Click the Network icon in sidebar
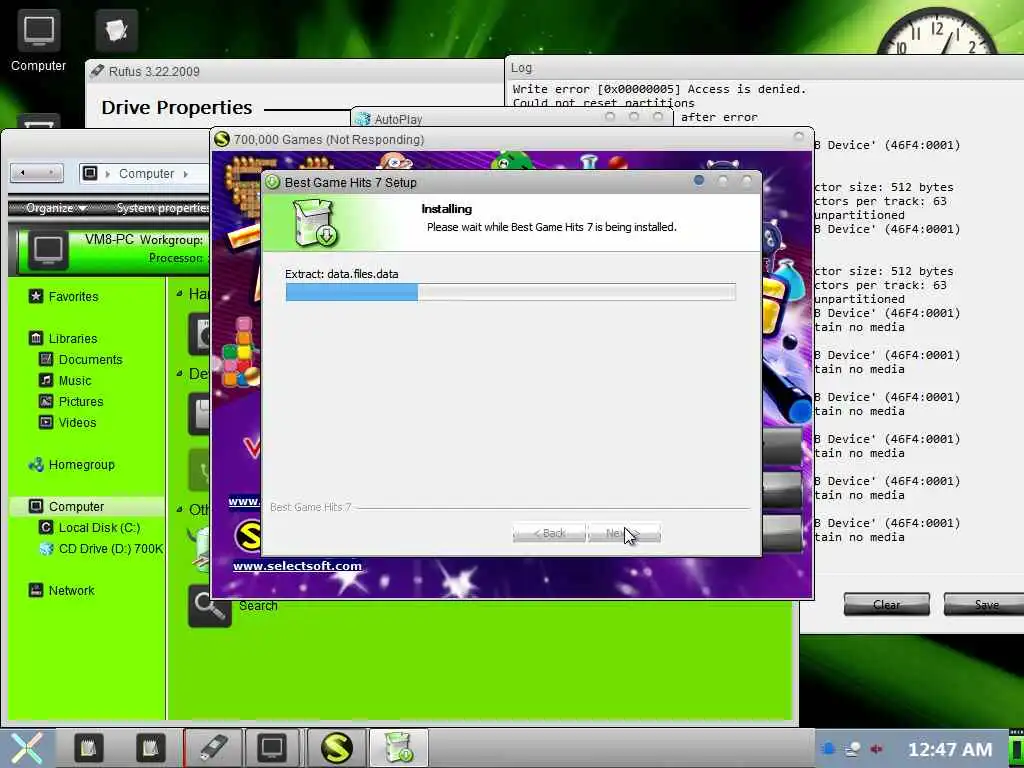 click(x=36, y=590)
